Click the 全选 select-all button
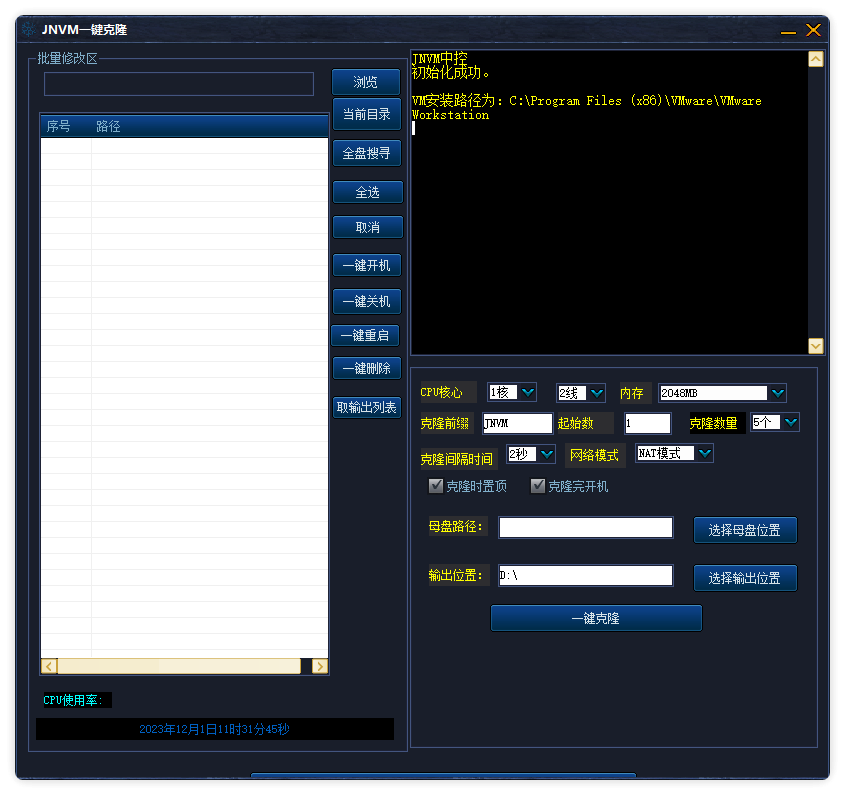The width and height of the screenshot is (845, 795). (368, 192)
